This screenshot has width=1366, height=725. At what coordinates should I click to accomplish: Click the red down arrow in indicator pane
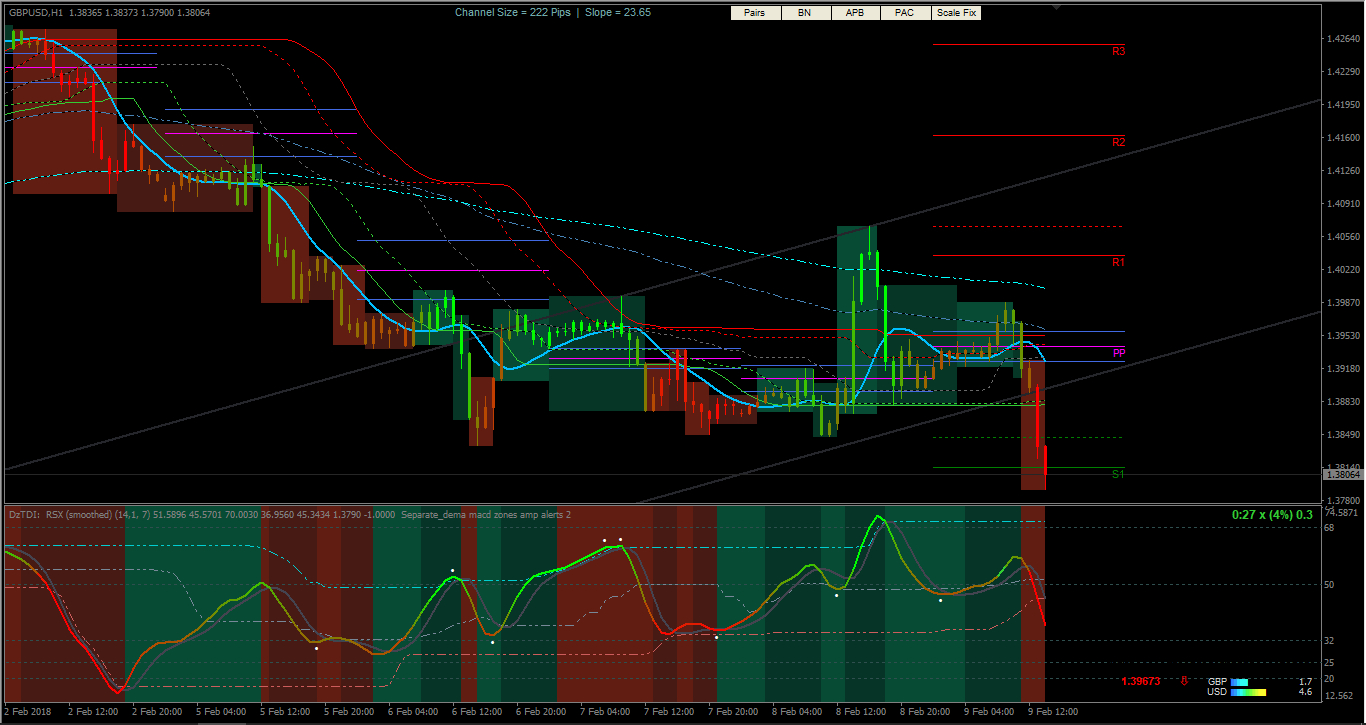[1185, 681]
